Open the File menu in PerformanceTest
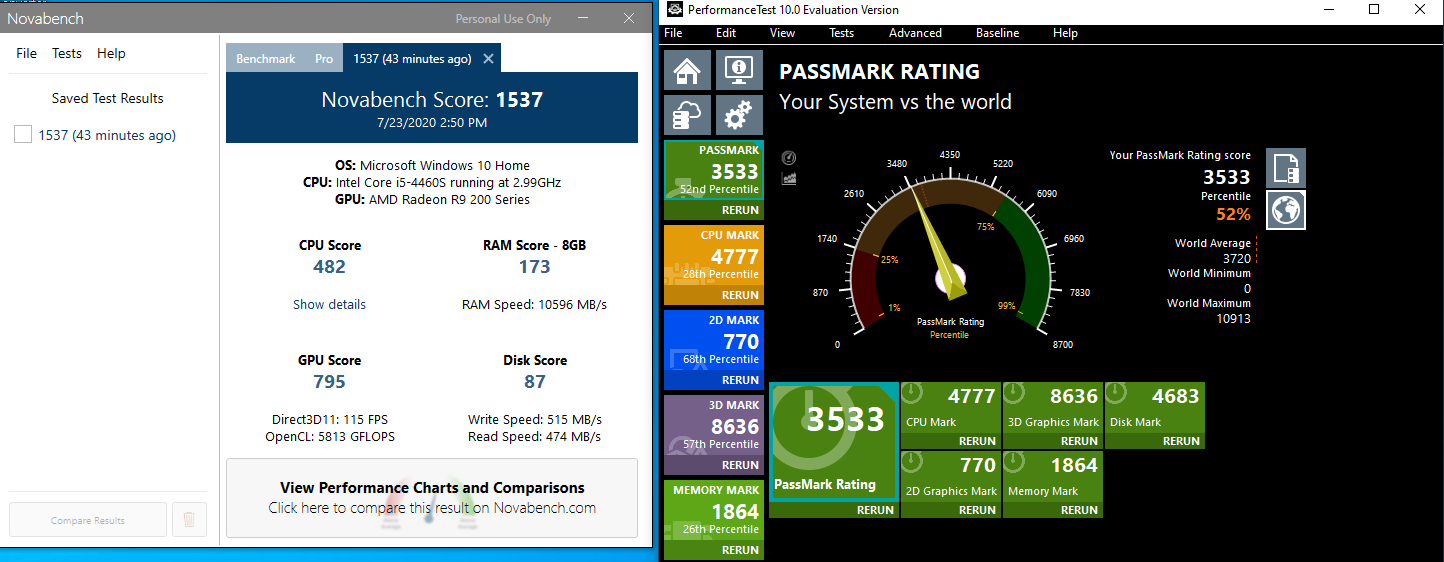Screen dimensions: 1444x562 coord(673,33)
